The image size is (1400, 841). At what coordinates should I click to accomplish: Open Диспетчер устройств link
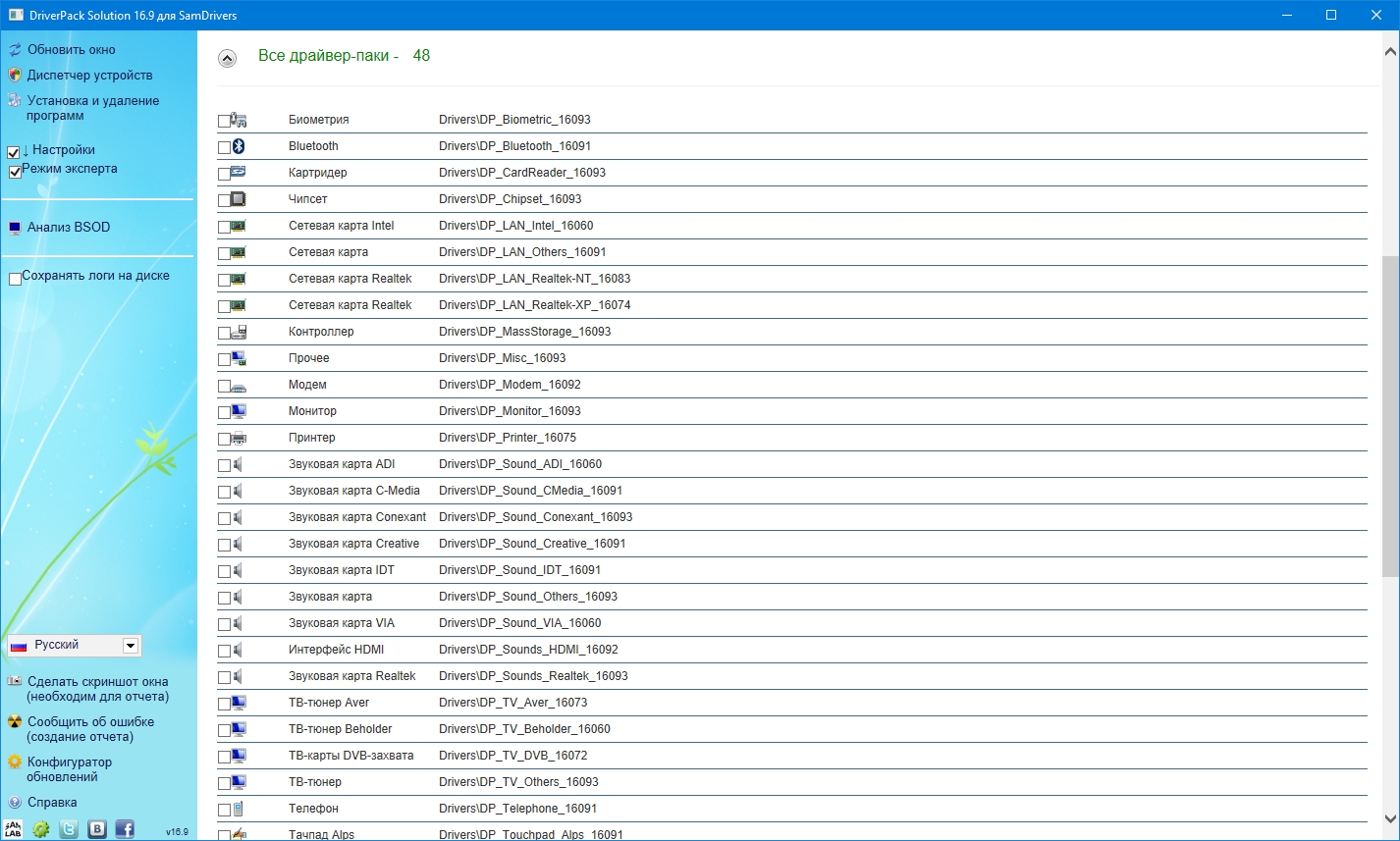point(89,75)
